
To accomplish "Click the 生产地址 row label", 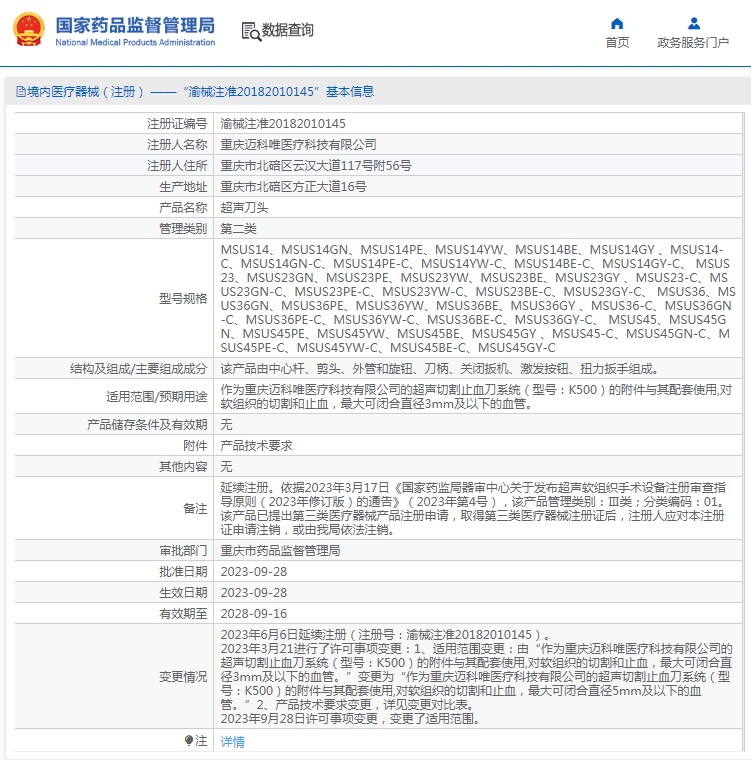I will pyautogui.click(x=183, y=186).
